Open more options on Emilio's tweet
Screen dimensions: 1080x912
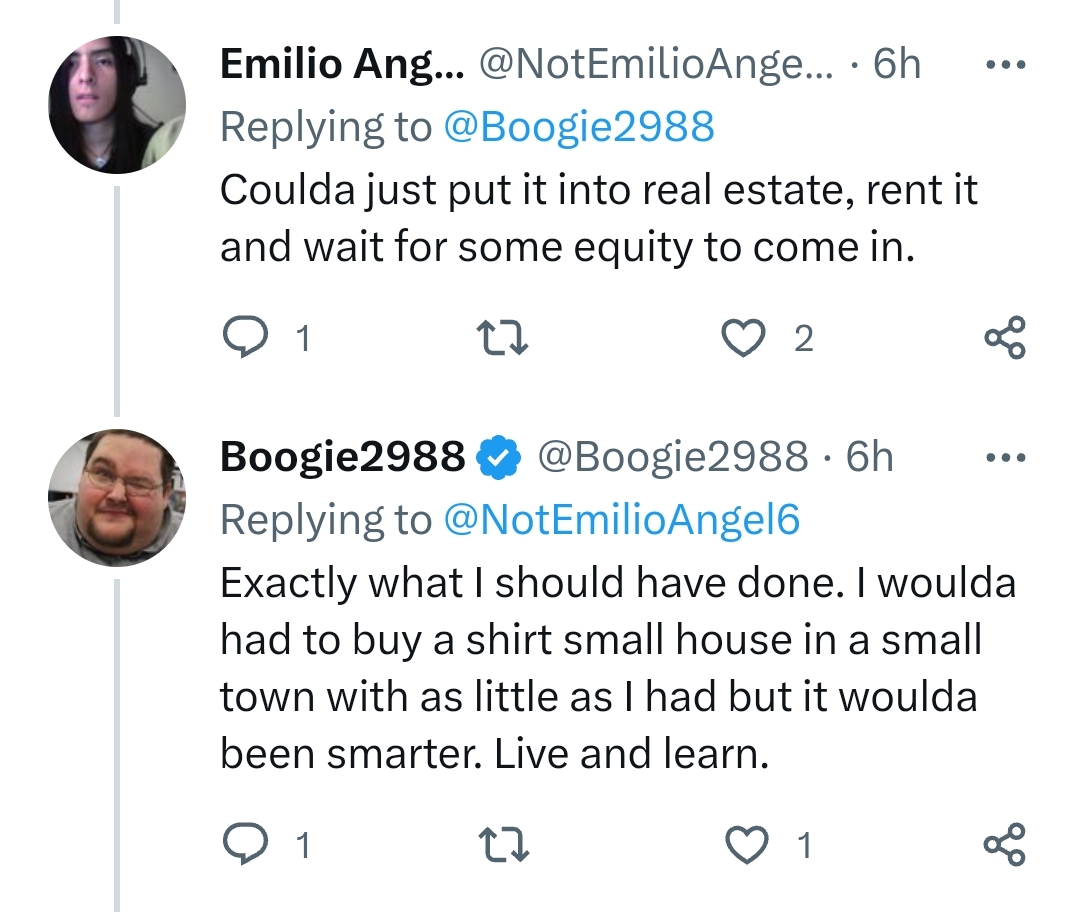coord(1003,65)
